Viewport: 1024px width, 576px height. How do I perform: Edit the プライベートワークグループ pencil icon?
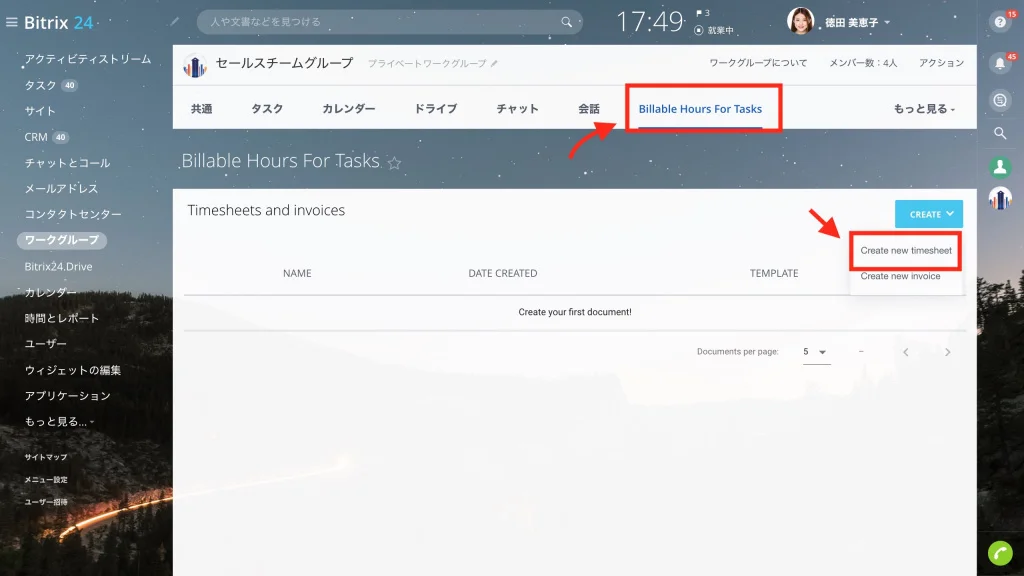pyautogui.click(x=494, y=63)
